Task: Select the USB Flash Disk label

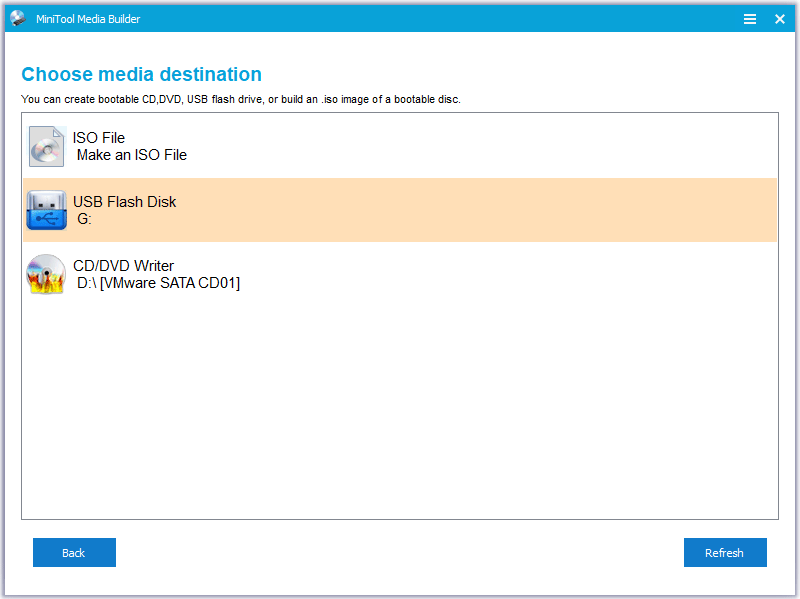Action: click(x=124, y=202)
